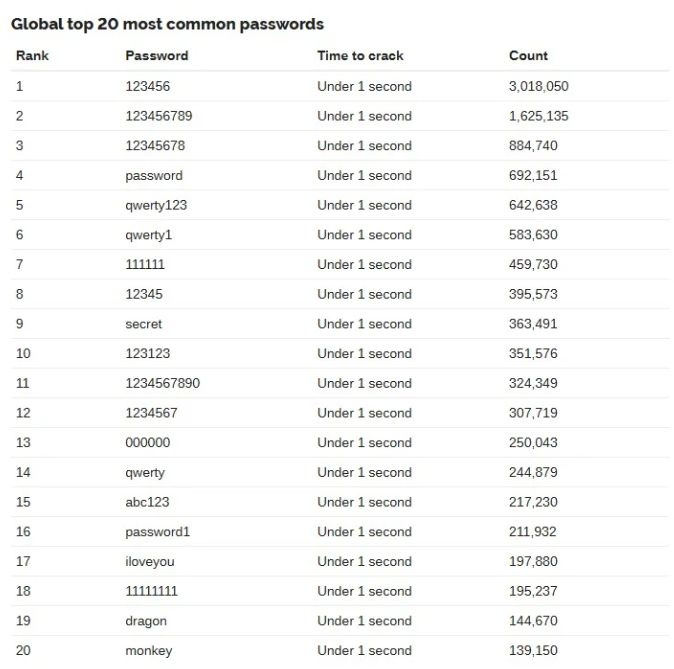Click the count 250,043 for 000000
This screenshot has width=674, height=669.
(533, 442)
